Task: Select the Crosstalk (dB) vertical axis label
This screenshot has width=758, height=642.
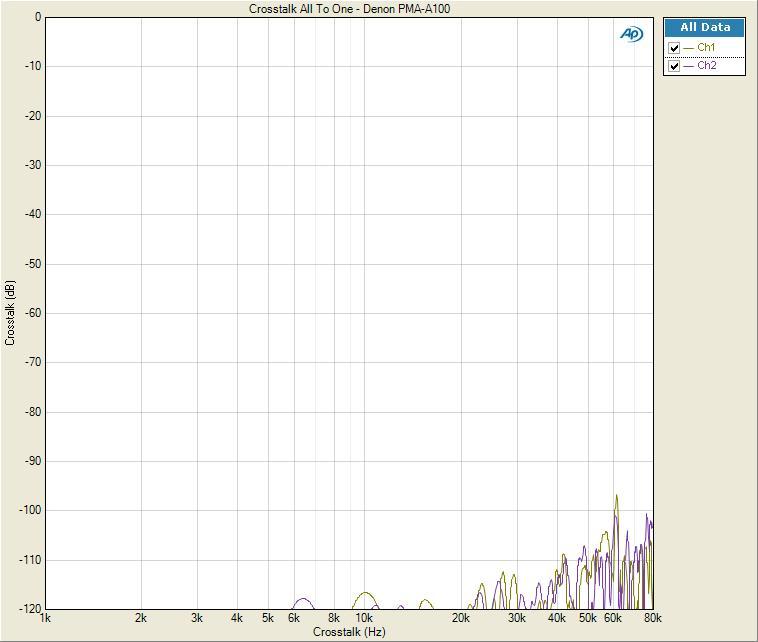Action: 10,313
